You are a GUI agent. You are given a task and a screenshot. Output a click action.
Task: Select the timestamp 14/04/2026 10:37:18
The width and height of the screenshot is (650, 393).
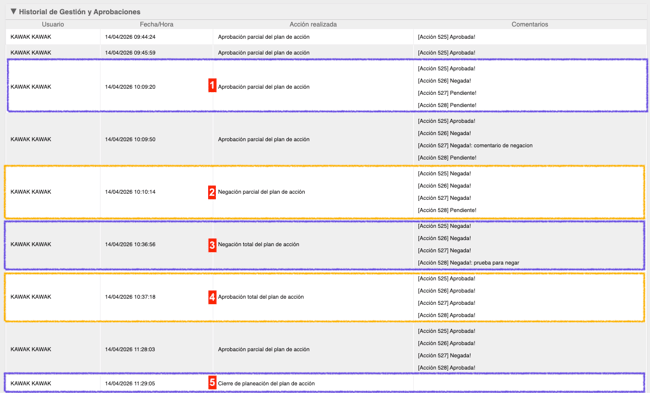coord(130,297)
